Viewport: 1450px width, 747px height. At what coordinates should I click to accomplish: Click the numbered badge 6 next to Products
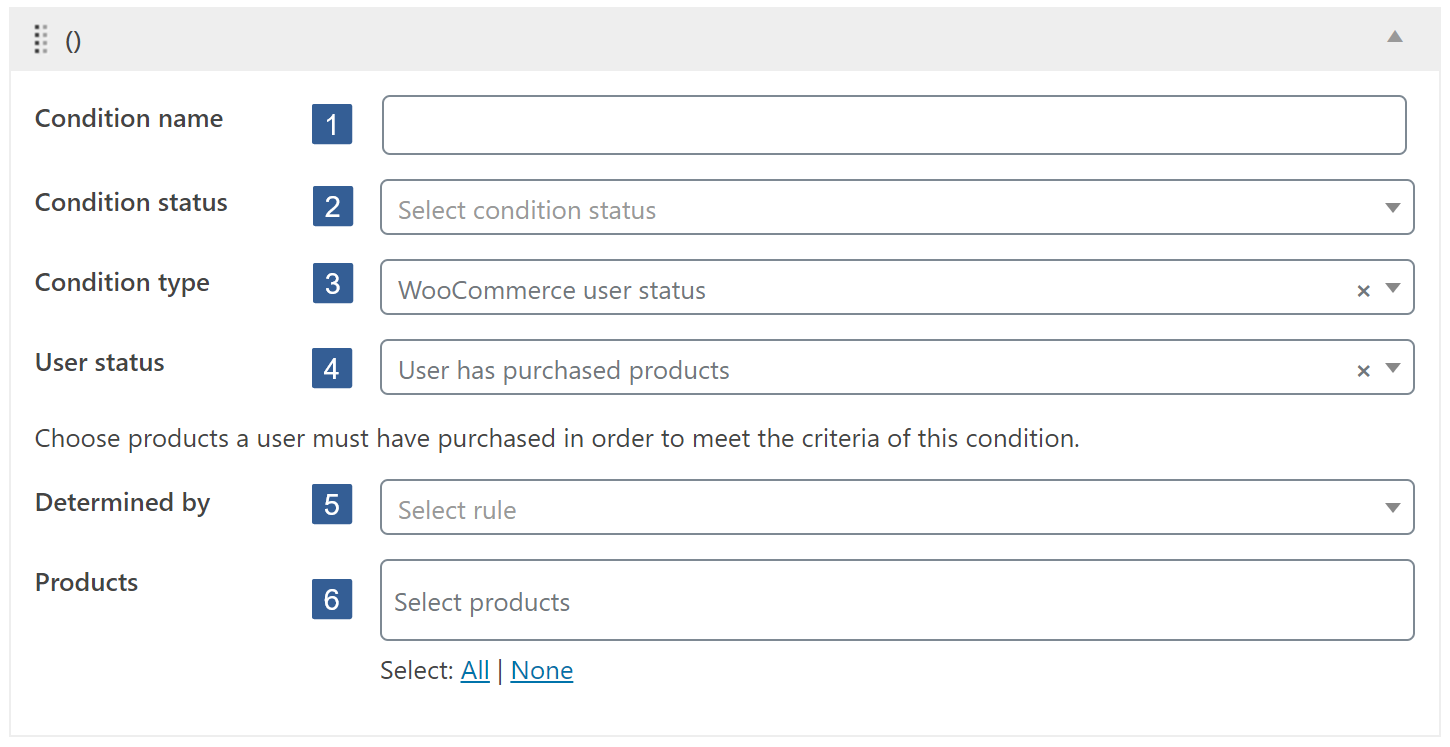332,599
